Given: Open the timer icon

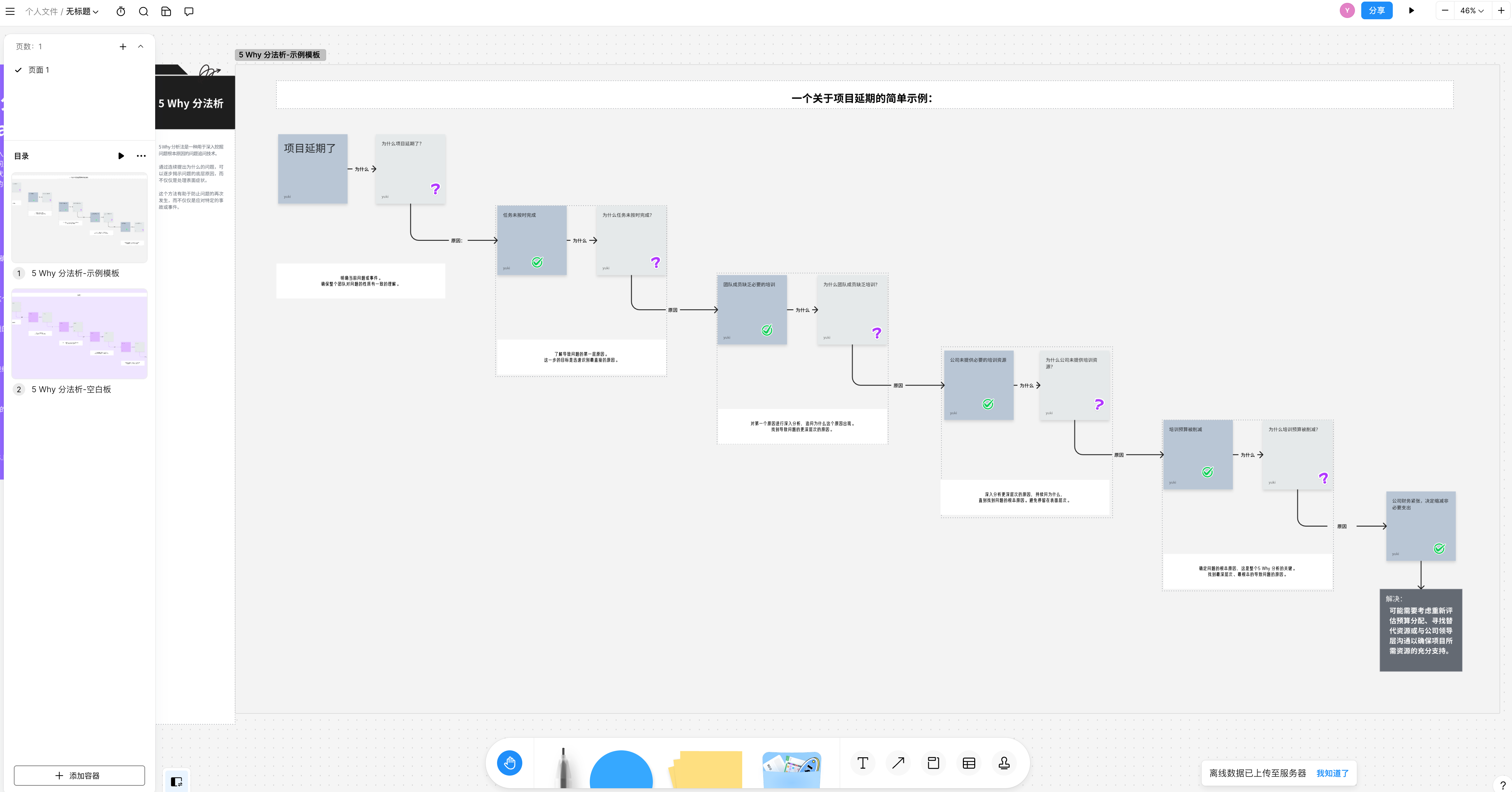Looking at the screenshot, I should pyautogui.click(x=121, y=11).
